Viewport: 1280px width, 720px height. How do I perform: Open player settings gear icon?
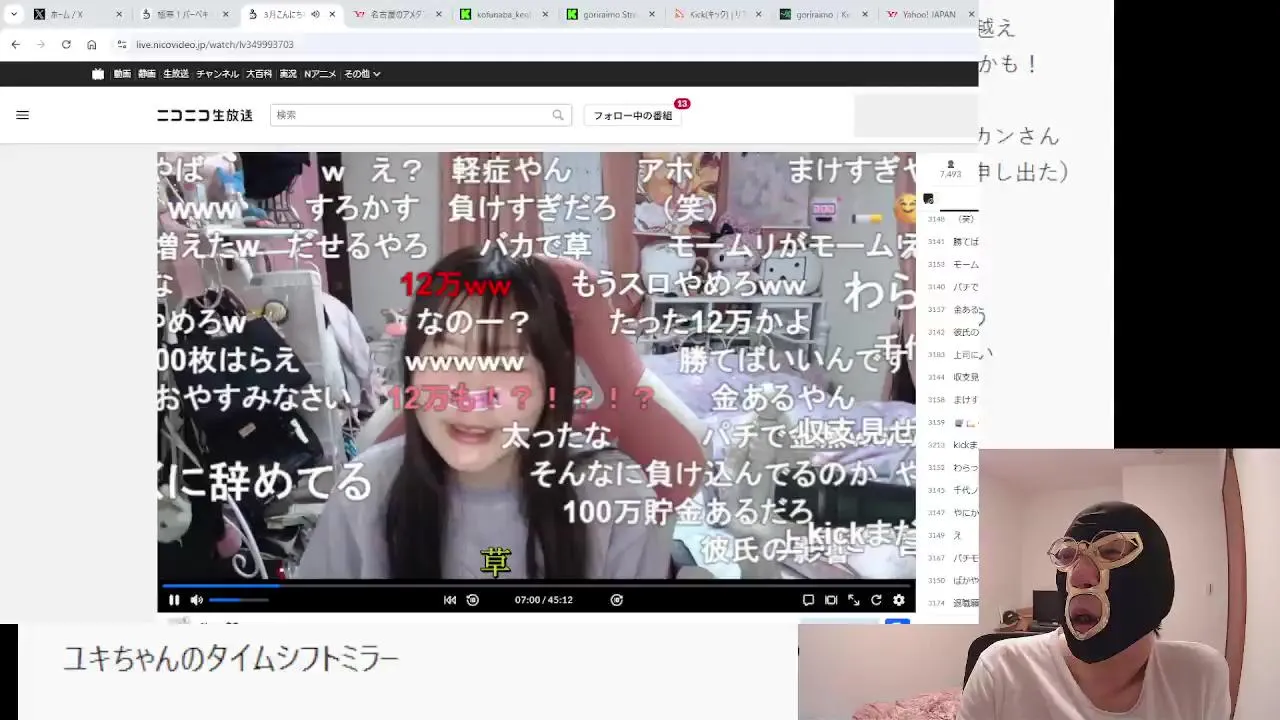(x=899, y=600)
